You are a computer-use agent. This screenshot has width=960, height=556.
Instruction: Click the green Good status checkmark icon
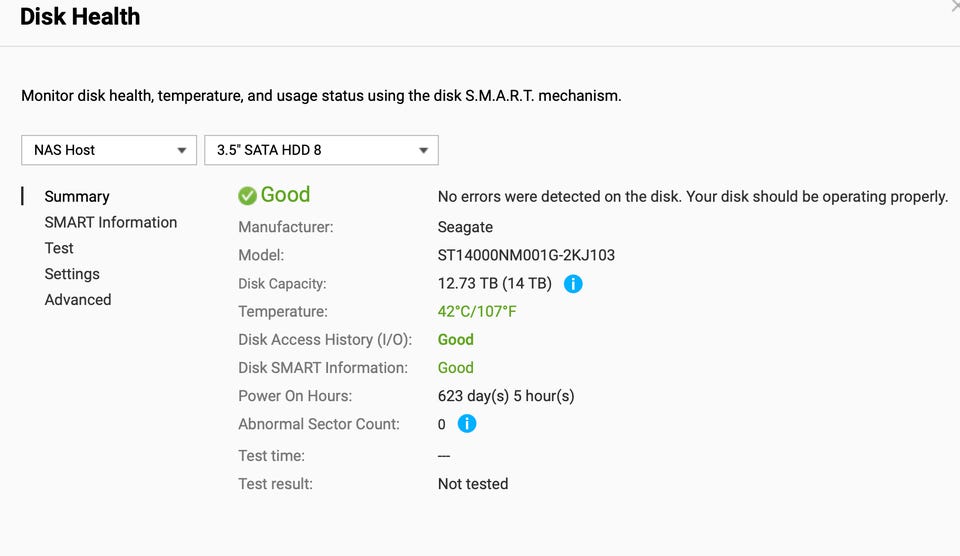(247, 196)
